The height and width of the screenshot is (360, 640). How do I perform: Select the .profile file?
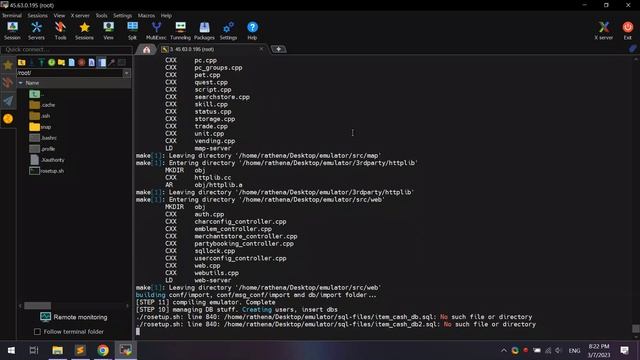(42, 149)
